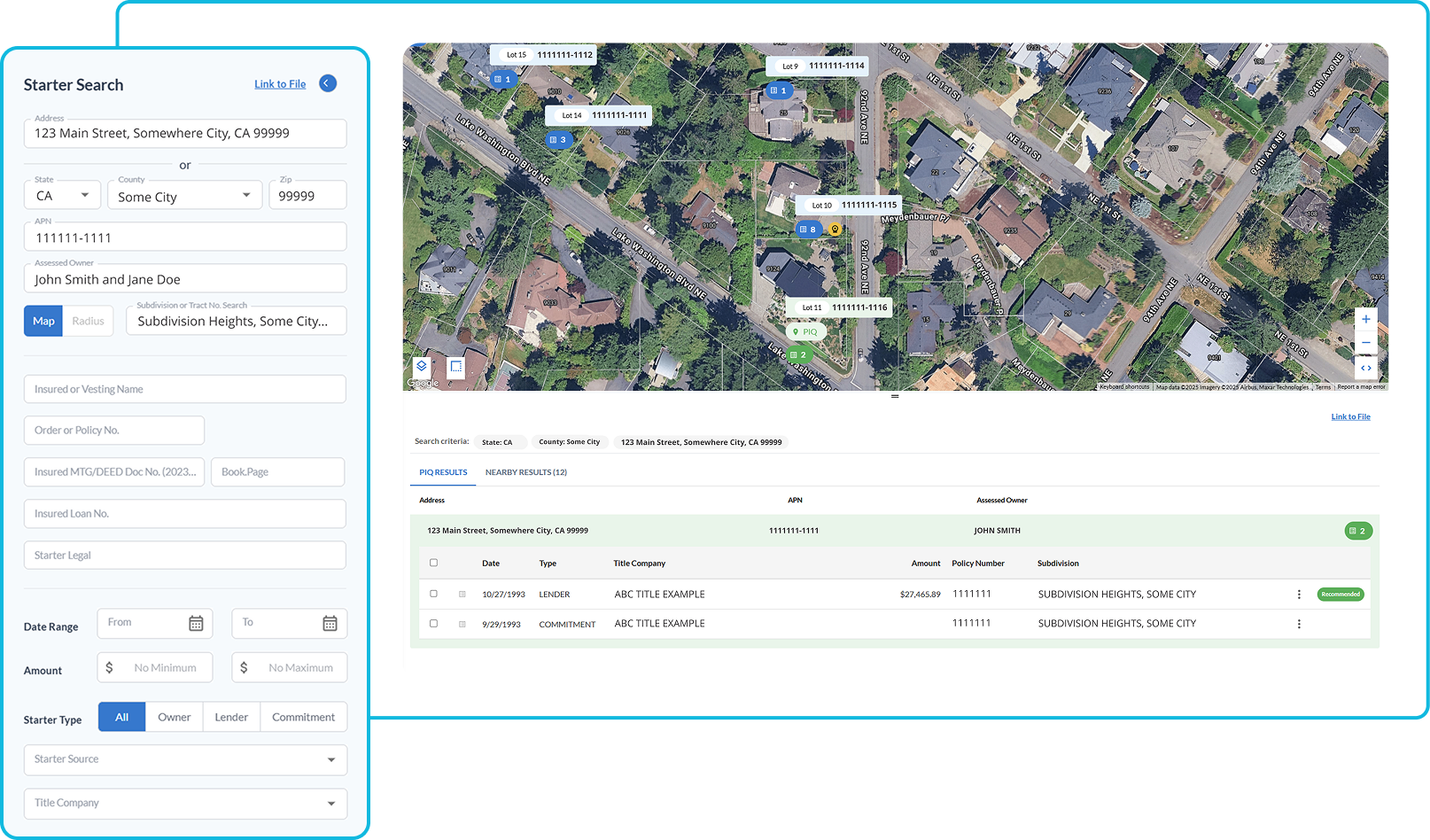Screen dimensions: 1430x840
Task: Collapse the Starter Search panel with back arrow
Action: (x=328, y=83)
